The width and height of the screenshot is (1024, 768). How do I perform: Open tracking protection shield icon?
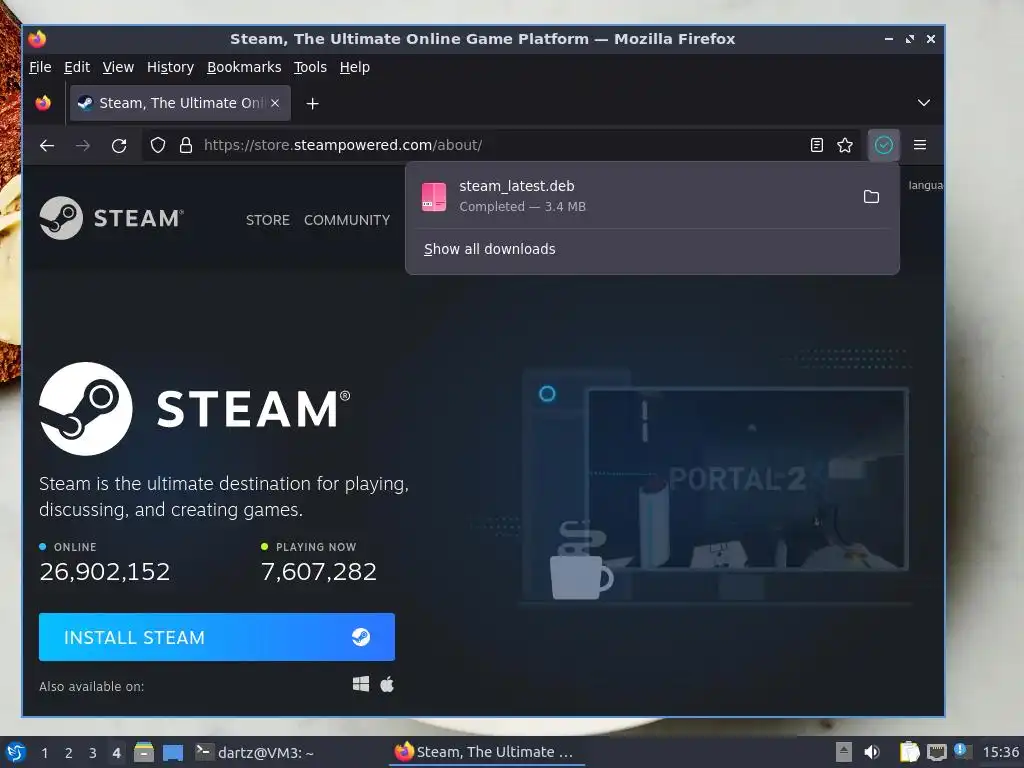(x=158, y=145)
